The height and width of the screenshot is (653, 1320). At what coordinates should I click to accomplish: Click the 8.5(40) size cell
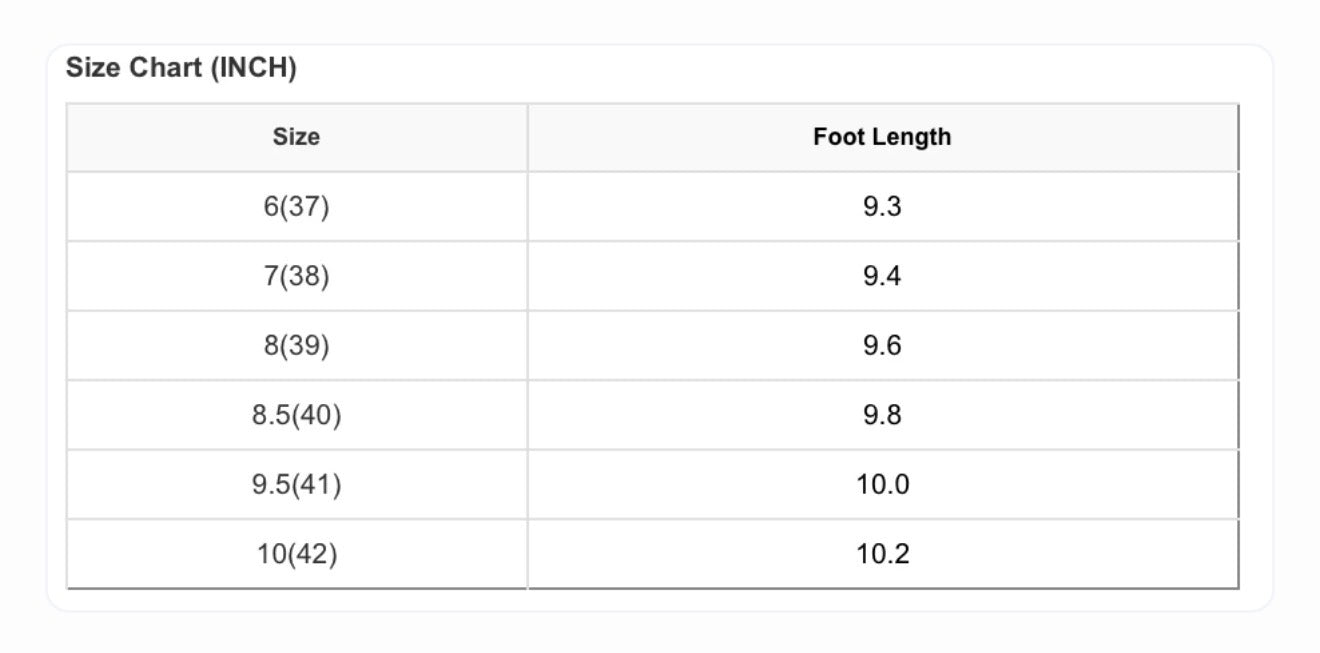(x=297, y=415)
